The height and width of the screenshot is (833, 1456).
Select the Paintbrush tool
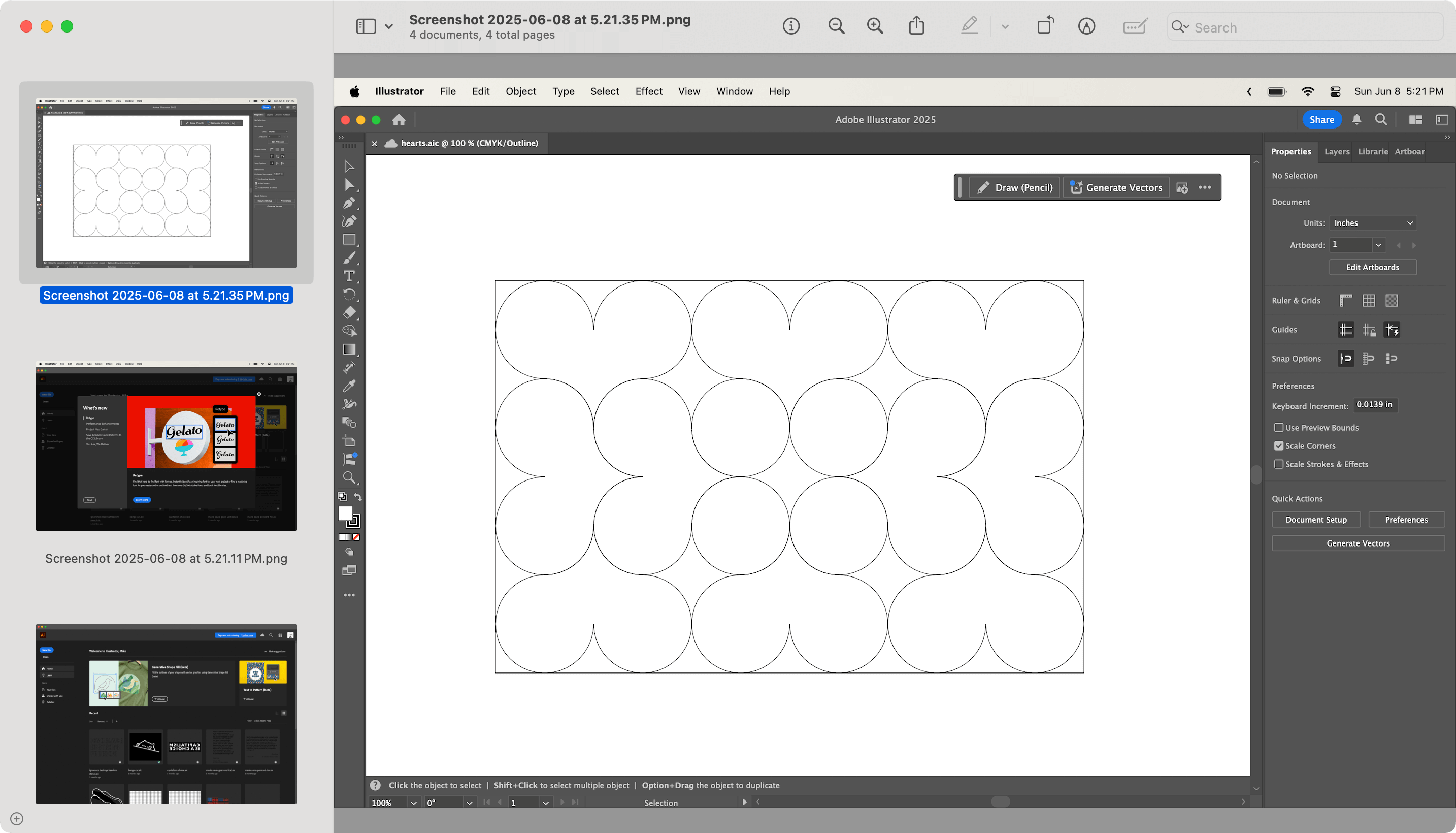tap(349, 258)
